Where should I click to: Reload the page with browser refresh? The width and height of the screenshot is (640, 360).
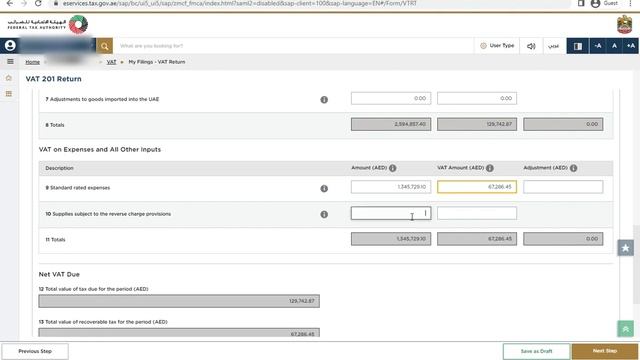click(x=38, y=3)
